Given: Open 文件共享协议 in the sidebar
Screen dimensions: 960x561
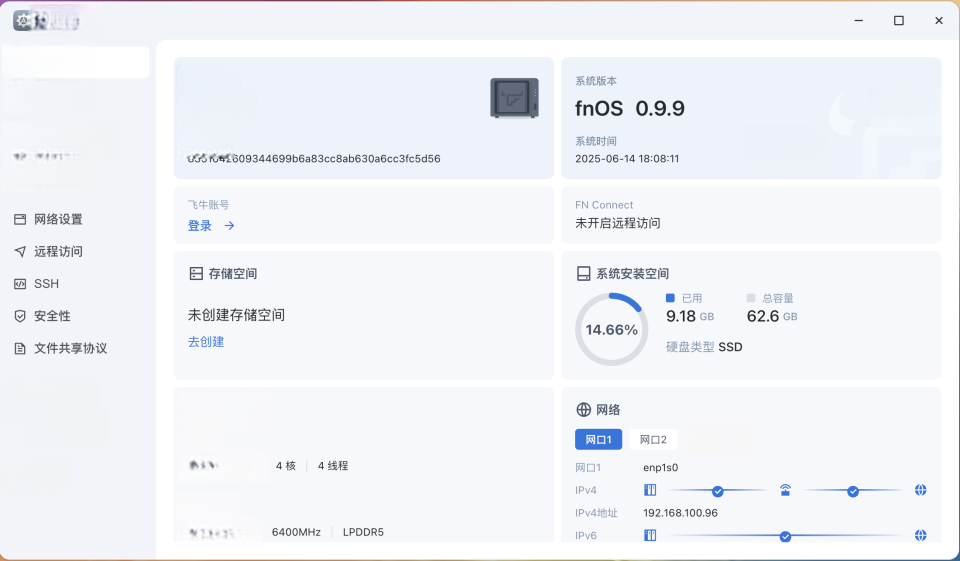Looking at the screenshot, I should pos(70,348).
